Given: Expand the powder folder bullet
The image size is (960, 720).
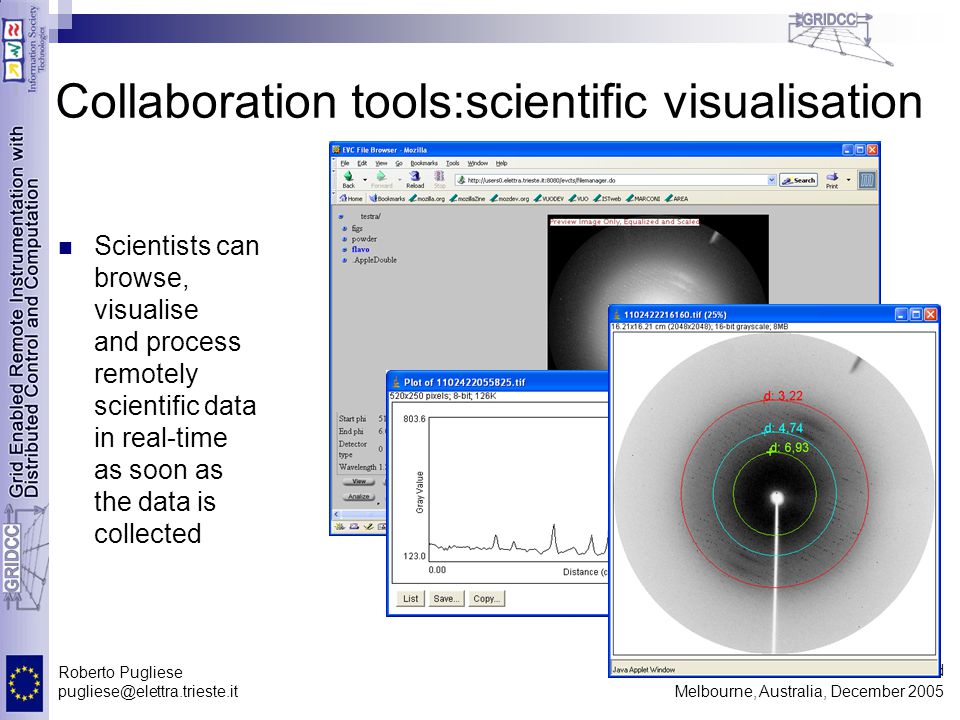Looking at the screenshot, I should click(345, 239).
